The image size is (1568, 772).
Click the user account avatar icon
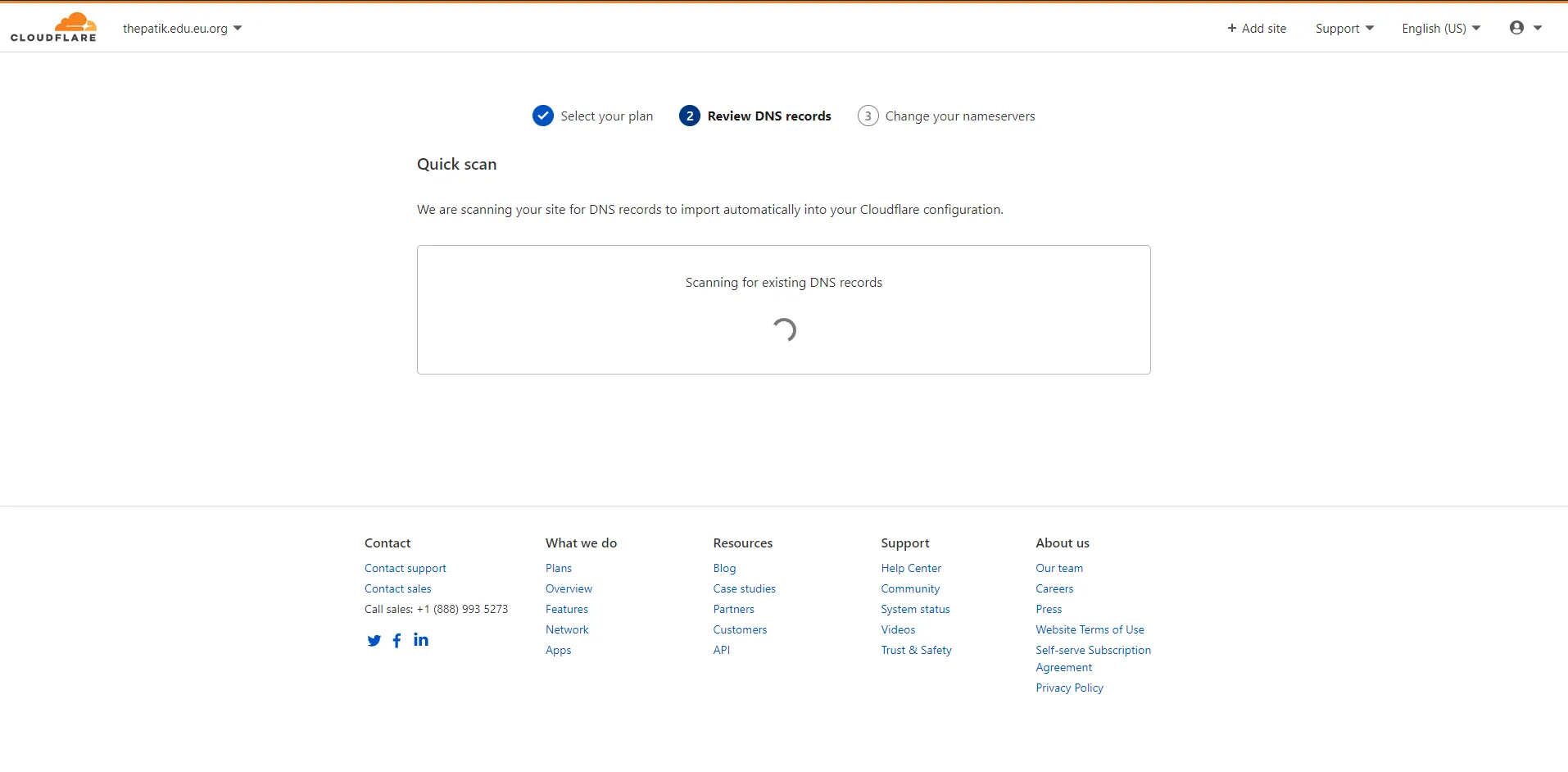click(1516, 28)
